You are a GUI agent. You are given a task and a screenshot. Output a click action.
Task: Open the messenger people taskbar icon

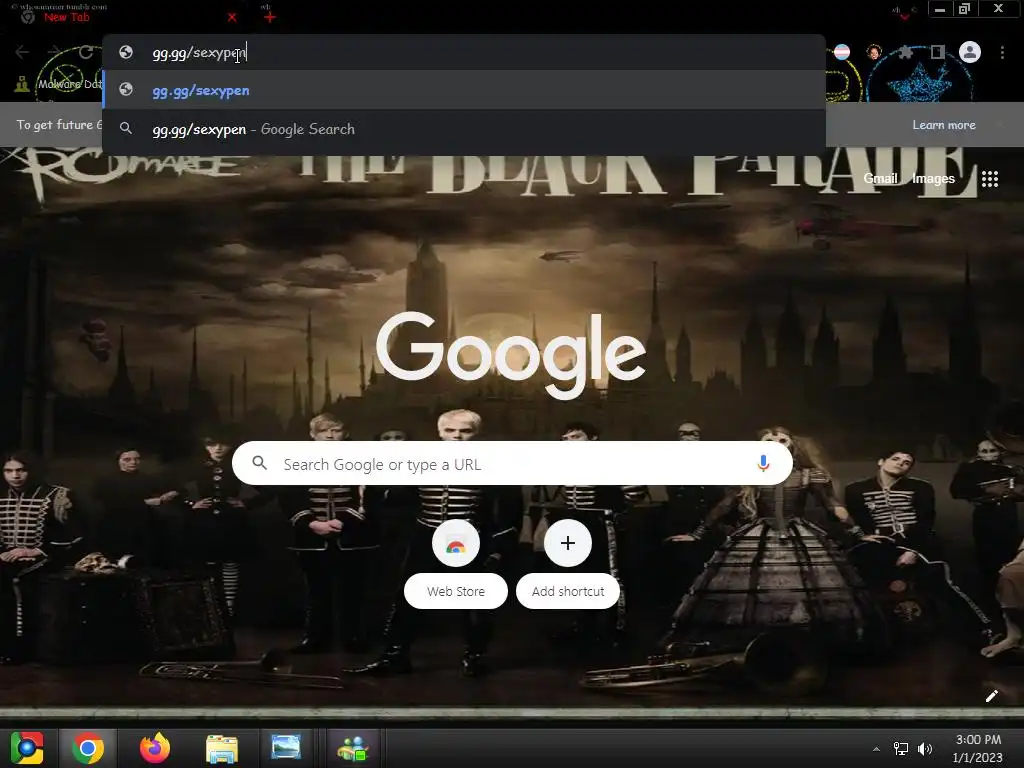[x=353, y=748]
